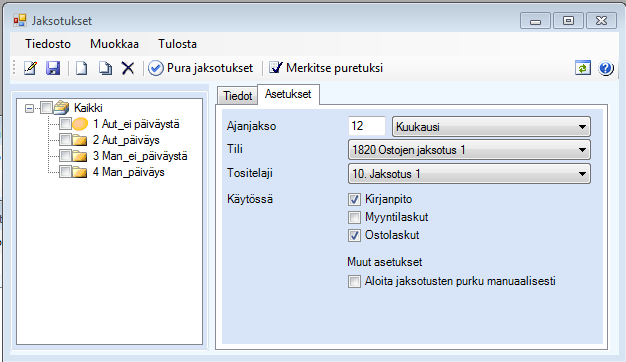626x362 pixels.
Task: Open the Tiedosto menu
Action: 48,44
